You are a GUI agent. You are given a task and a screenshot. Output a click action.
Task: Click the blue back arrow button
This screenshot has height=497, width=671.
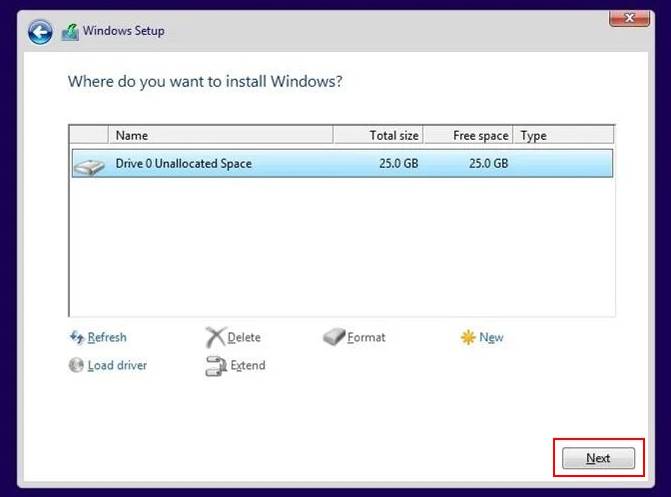tap(40, 32)
